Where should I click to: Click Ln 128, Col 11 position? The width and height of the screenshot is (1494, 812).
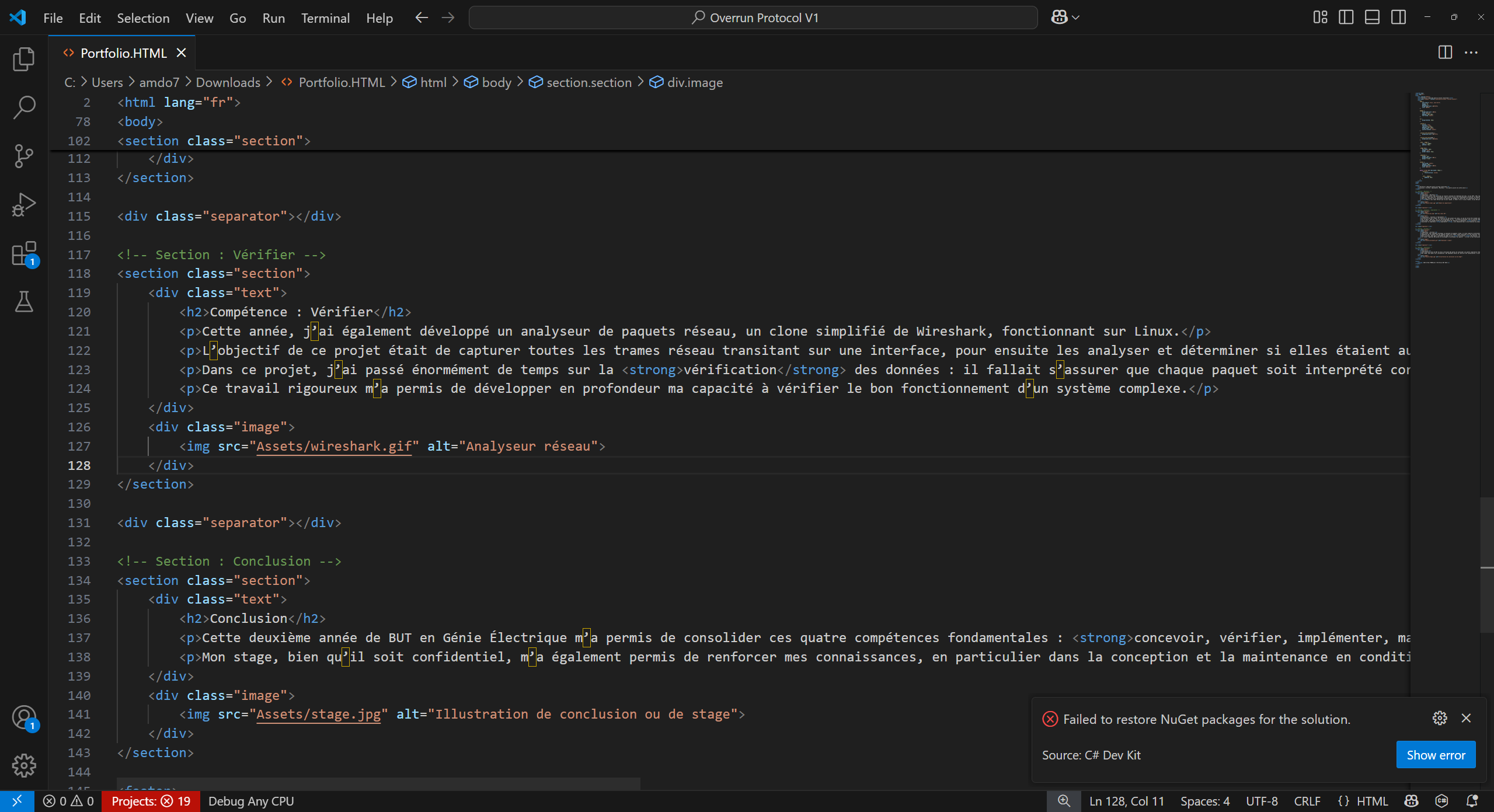tap(1127, 801)
